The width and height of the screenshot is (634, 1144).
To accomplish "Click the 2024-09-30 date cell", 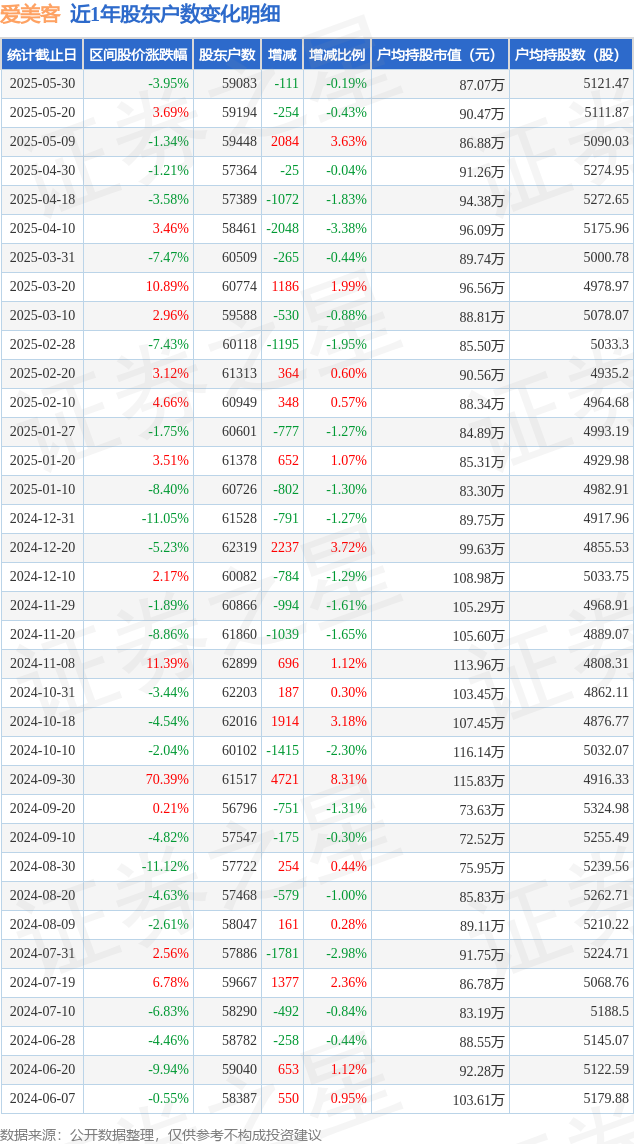I will 42,779.
